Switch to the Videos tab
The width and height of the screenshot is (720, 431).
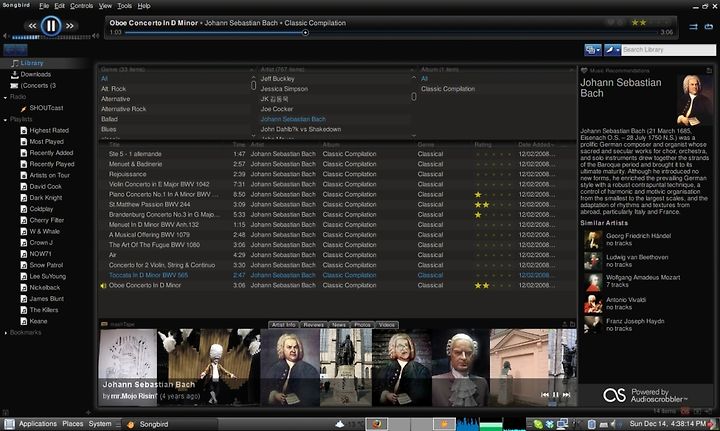pyautogui.click(x=387, y=325)
